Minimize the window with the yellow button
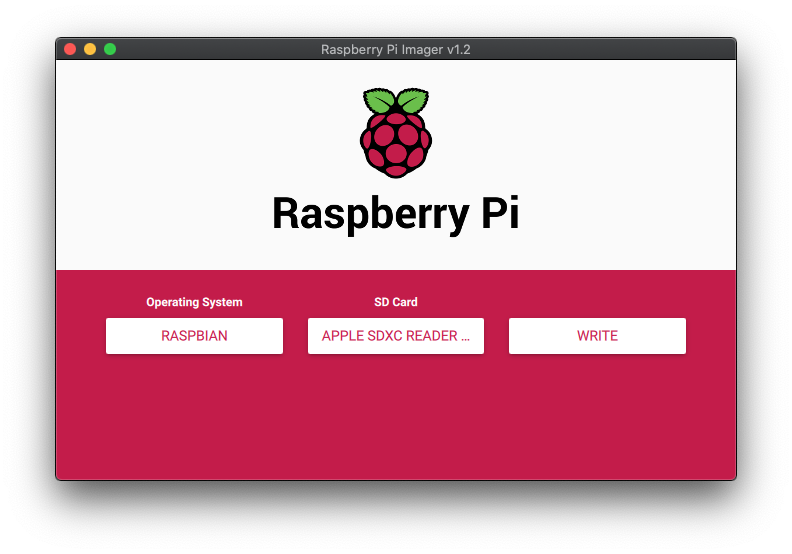This screenshot has height=554, width=792. click(x=90, y=49)
